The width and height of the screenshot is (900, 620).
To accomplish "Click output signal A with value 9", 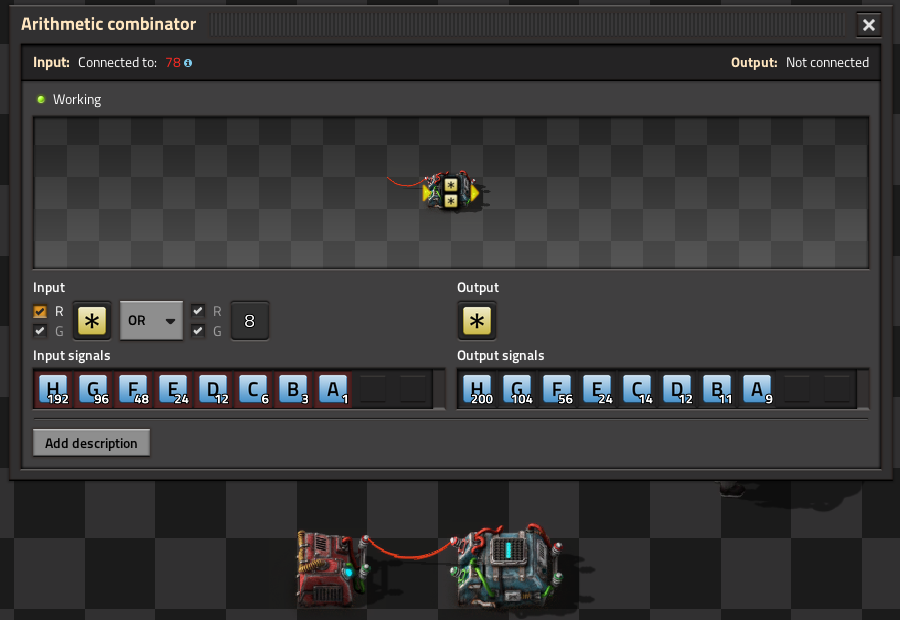I will coord(758,389).
